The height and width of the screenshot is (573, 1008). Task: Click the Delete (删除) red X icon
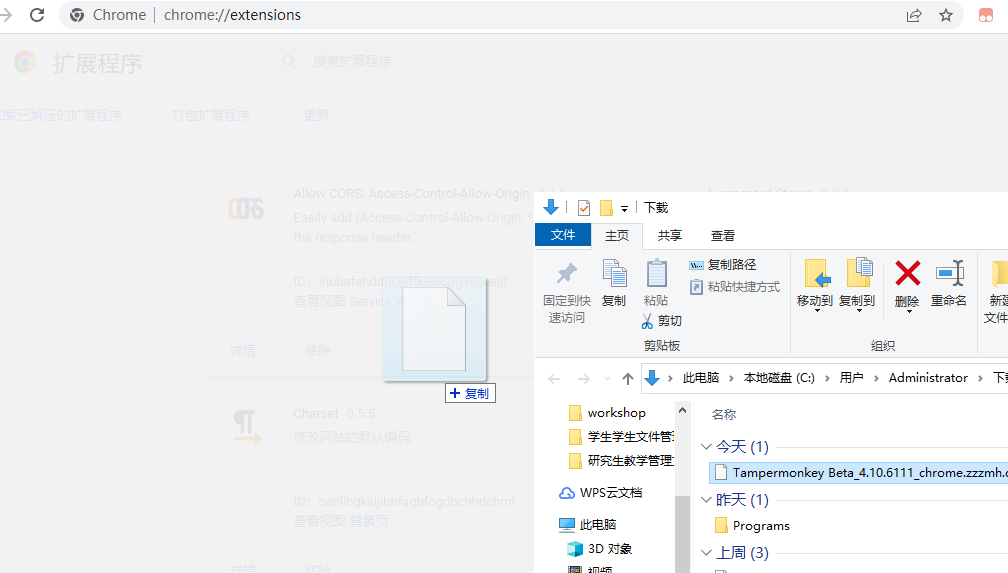(x=907, y=273)
